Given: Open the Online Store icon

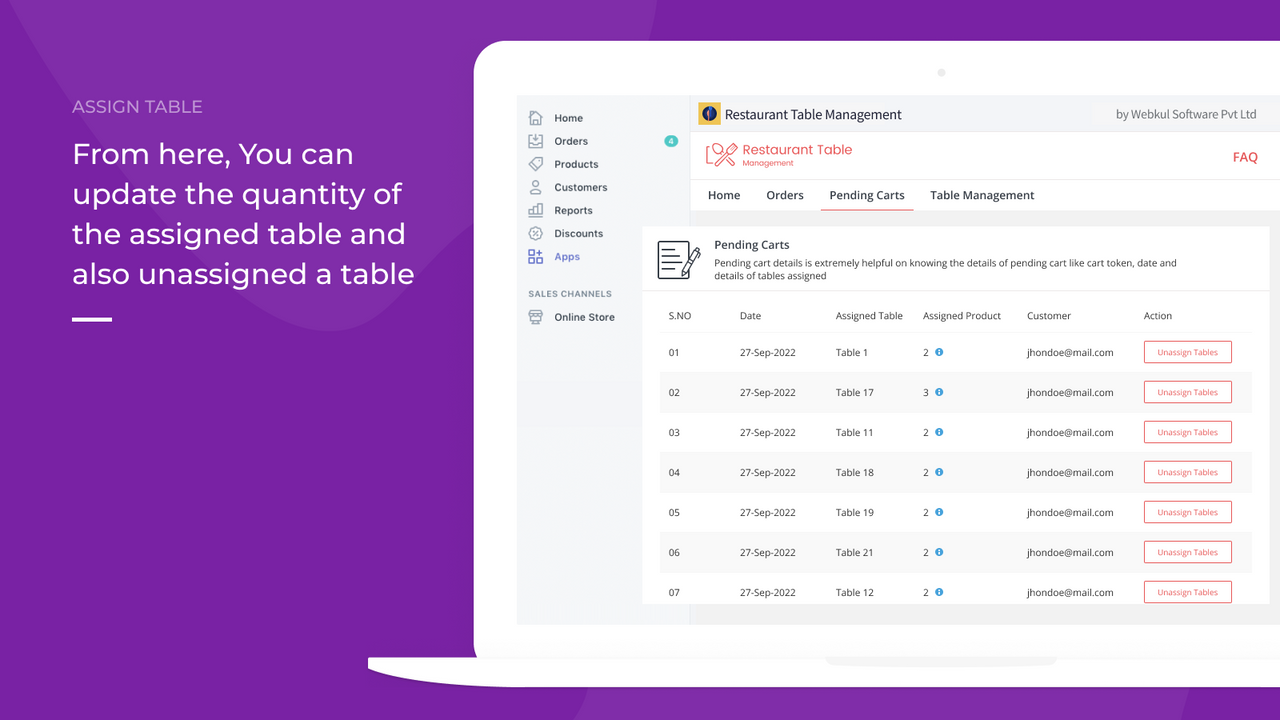Looking at the screenshot, I should pos(535,317).
